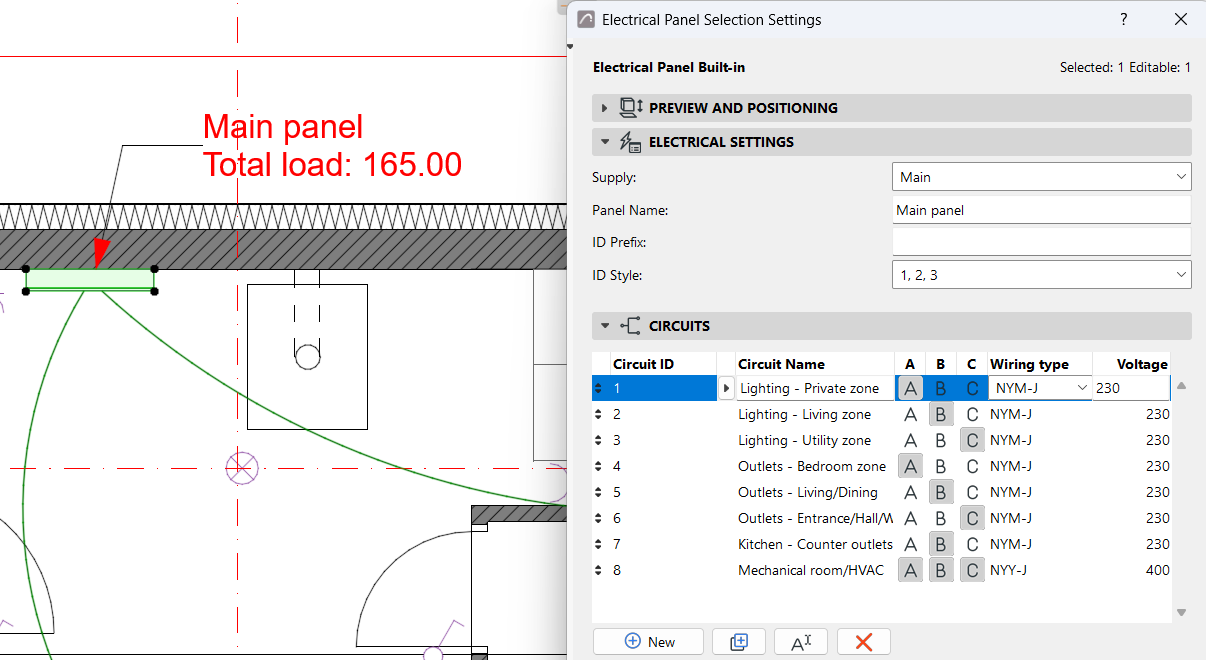Open wiring type dropdown for circuit 1
Viewport: 1206px width, 660px height.
pos(1039,388)
